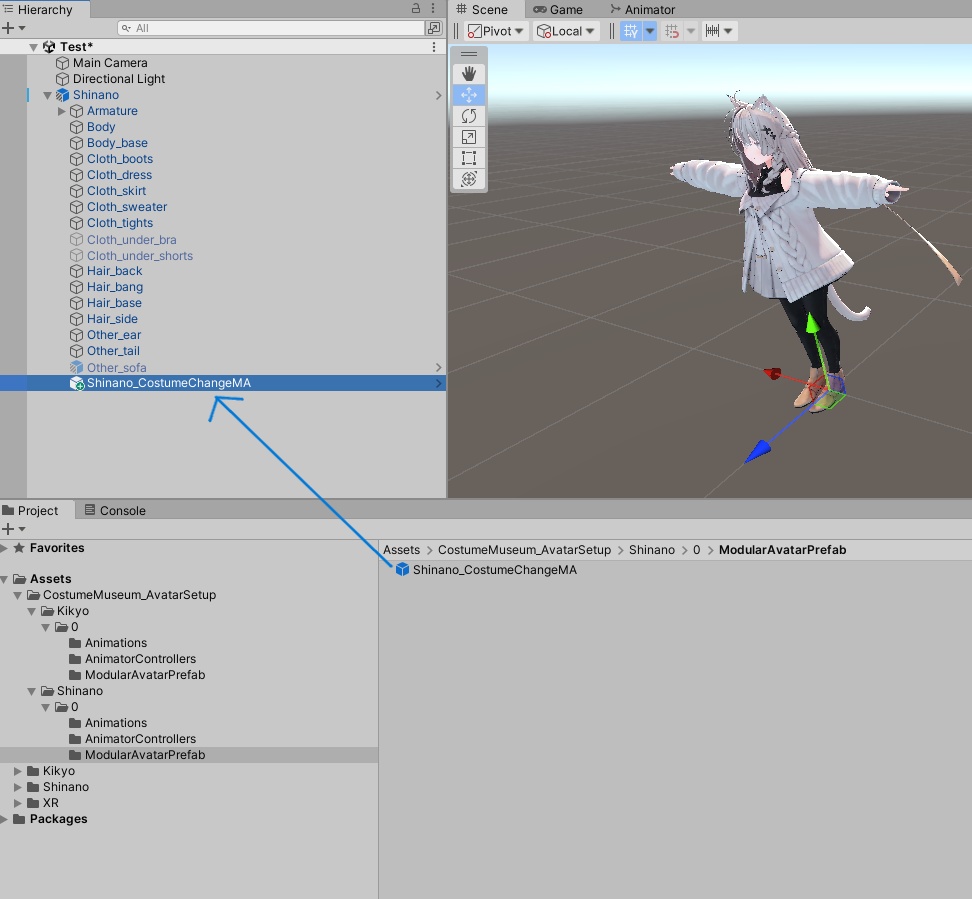Select the Rotate tool
Screen dimensions: 972x899
[x=469, y=116]
